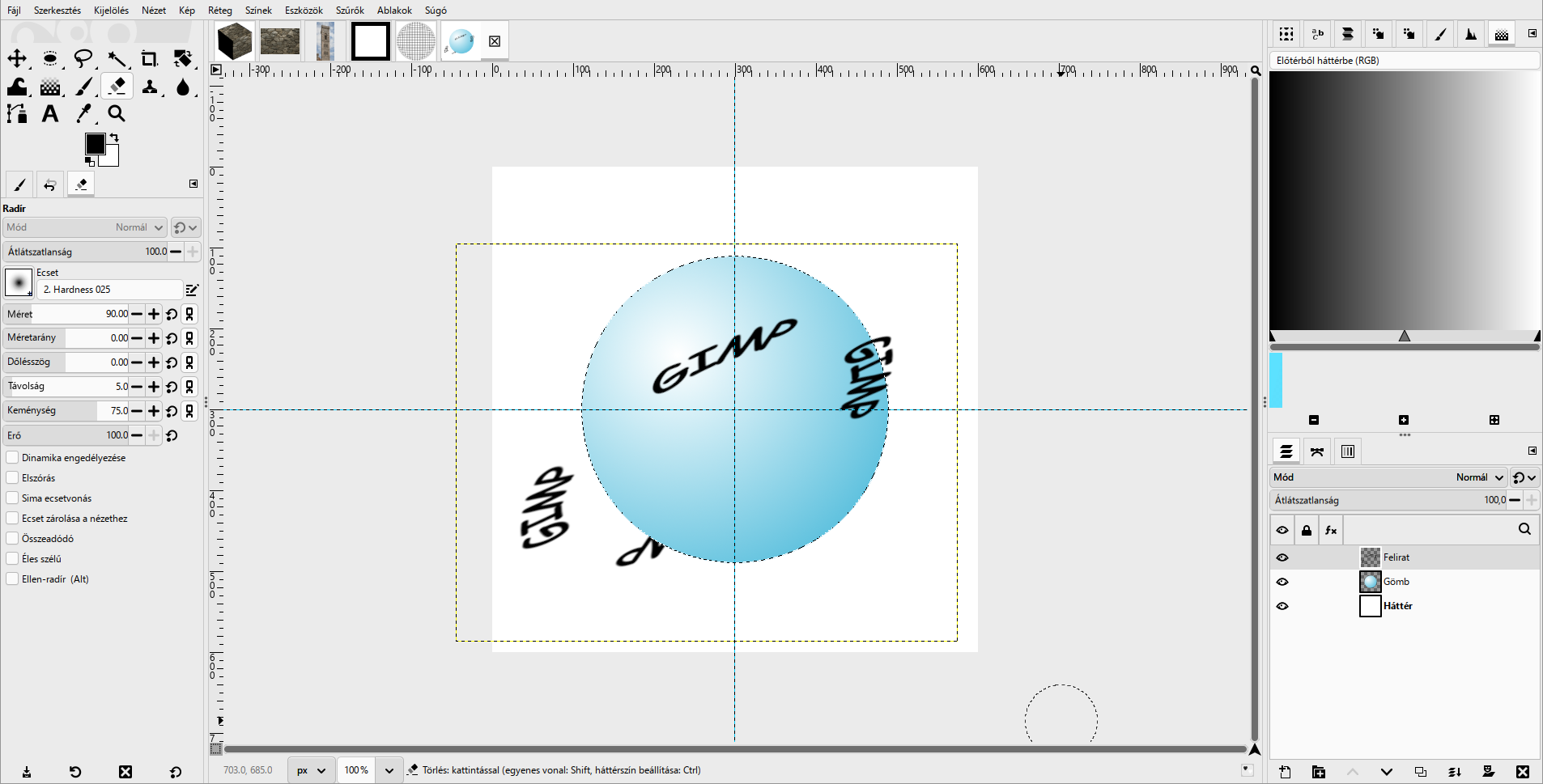Toggle the Összeadódó checkbox
1543x784 pixels.
coord(12,539)
